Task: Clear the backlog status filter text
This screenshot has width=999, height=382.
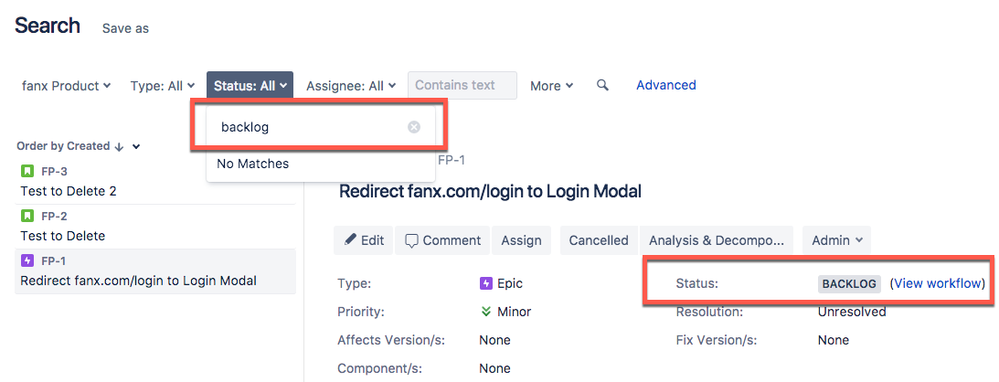Action: click(414, 127)
